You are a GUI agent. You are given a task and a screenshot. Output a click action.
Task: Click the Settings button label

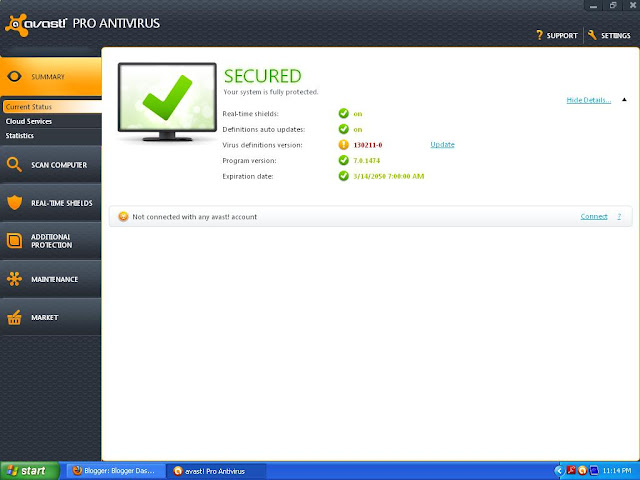point(616,36)
